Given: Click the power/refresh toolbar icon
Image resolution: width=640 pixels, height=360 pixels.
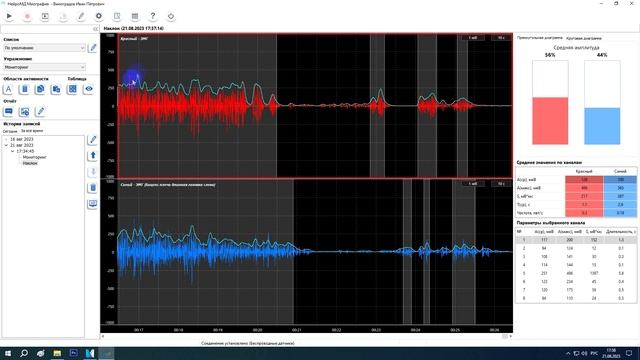Looking at the screenshot, I should (171, 16).
